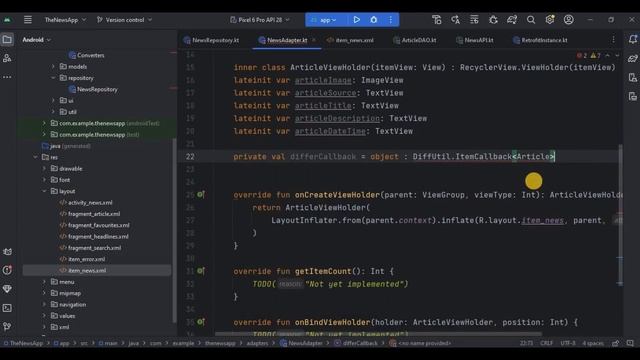This screenshot has height=360, width=640.
Task: Select fragment_headlines.xml in tree
Action: pyautogui.click(x=94, y=237)
